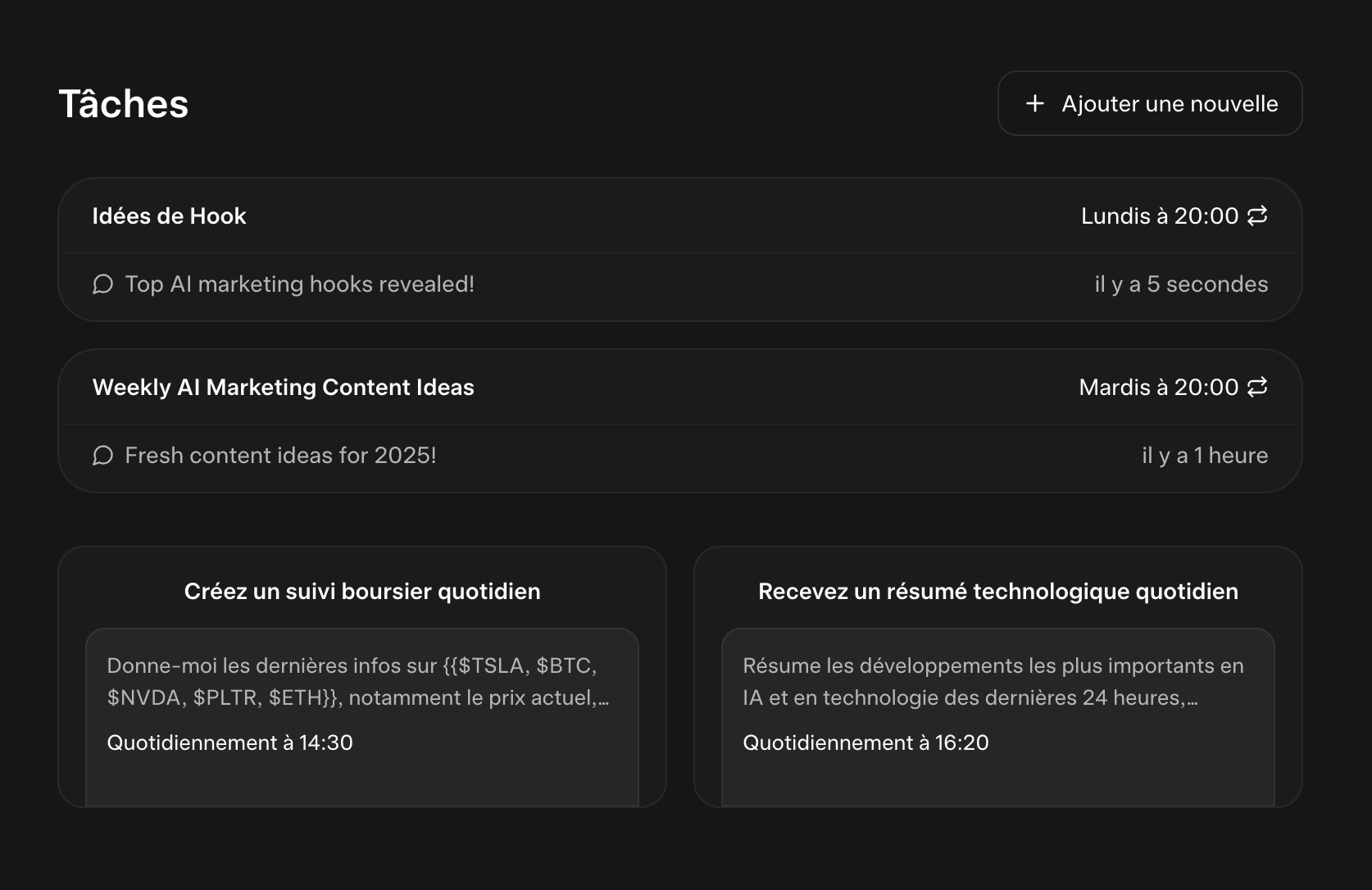Viewport: 1372px width, 890px height.
Task: Open the Weekly AI Marketing Content Ideas task
Action: (284, 388)
